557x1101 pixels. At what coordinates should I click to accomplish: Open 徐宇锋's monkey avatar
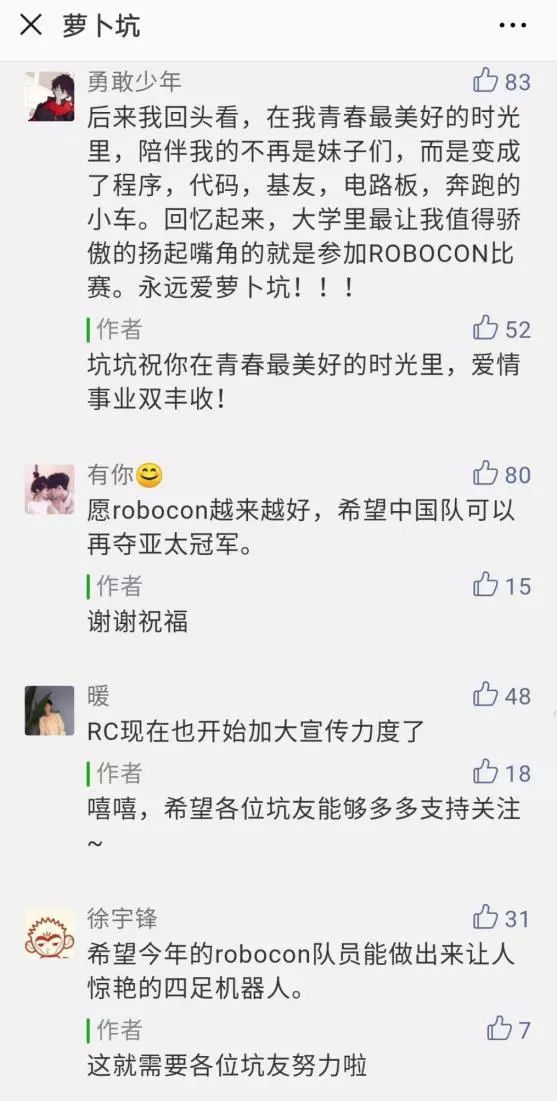50,933
